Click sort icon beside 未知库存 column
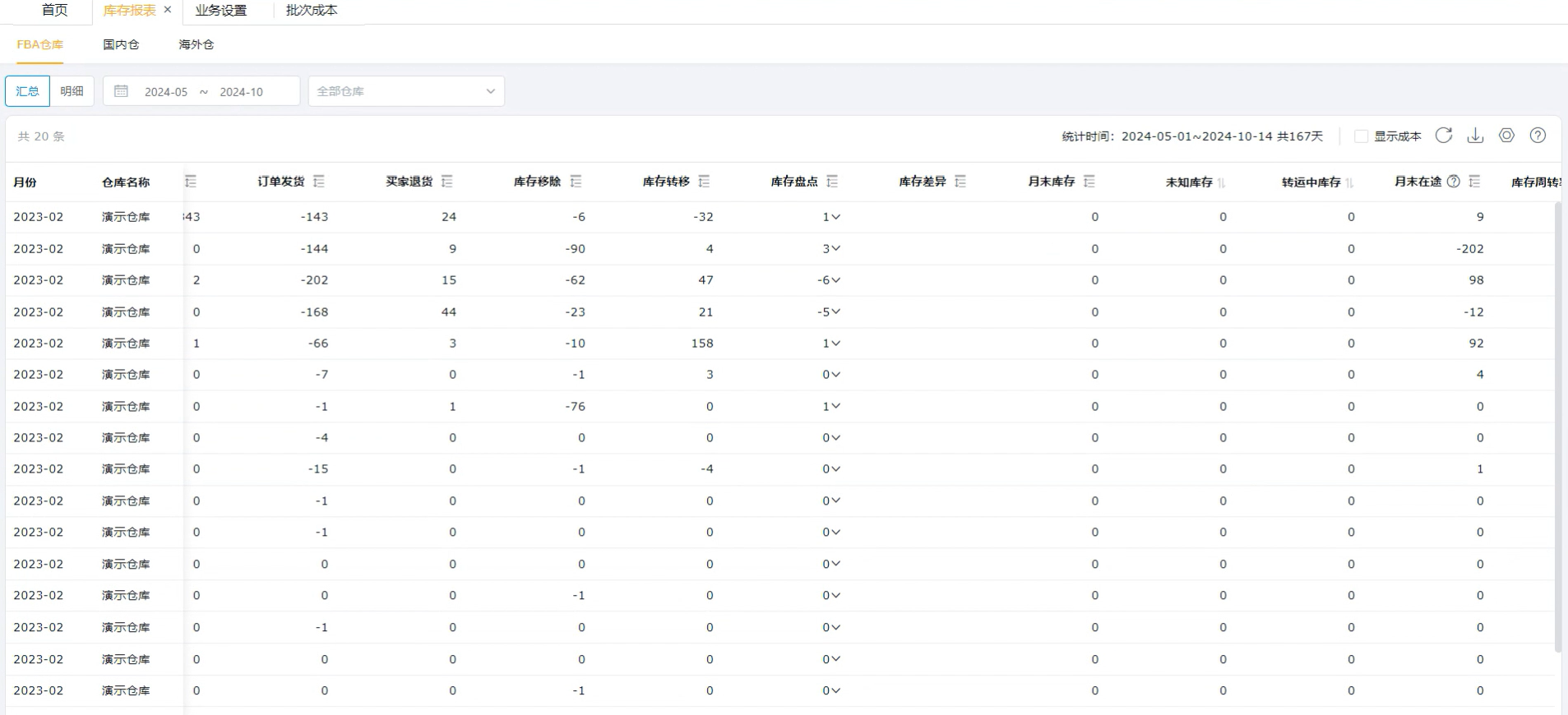Screen dimensions: 1568x715 (x=1222, y=182)
